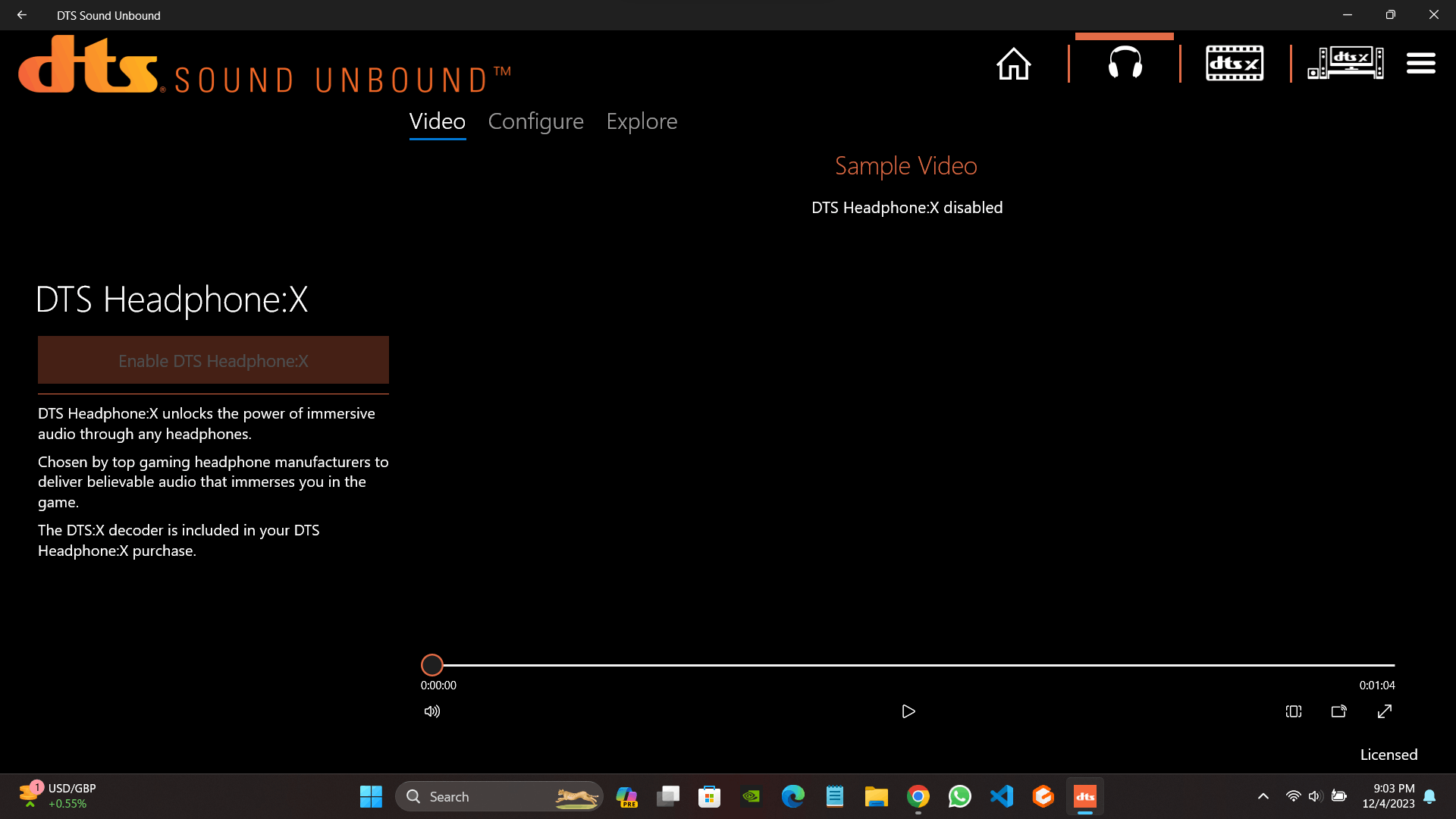This screenshot has width=1456, height=819.
Task: Play the sample video
Action: click(908, 711)
